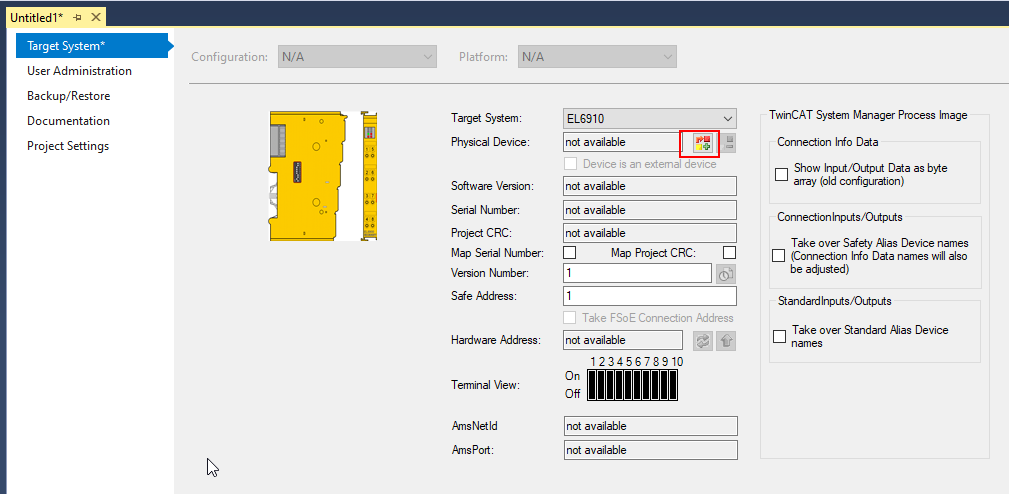Click the Serial Number field
Viewport: 1009px width, 494px height.
(649, 210)
